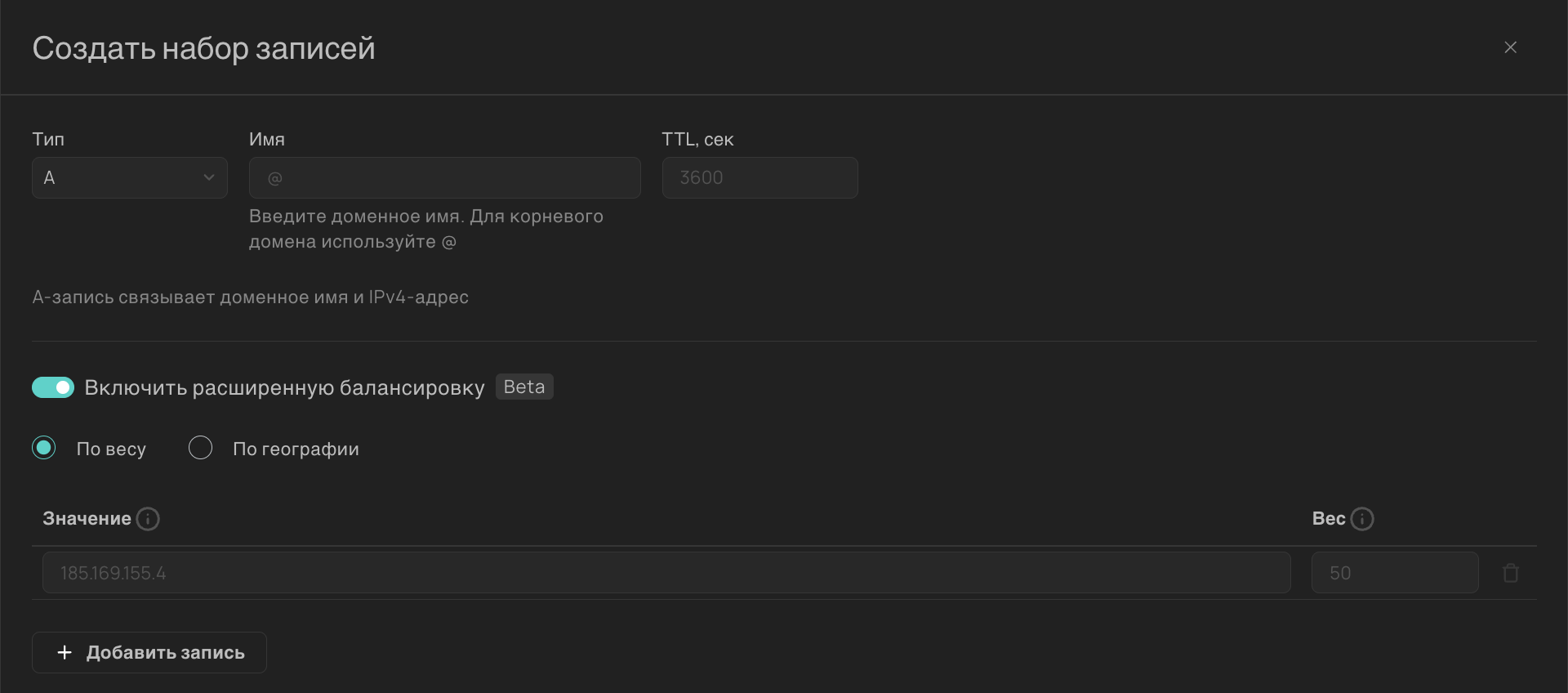Show the info tooltip next to "Вес"
1568x693 pixels.
tap(1362, 519)
